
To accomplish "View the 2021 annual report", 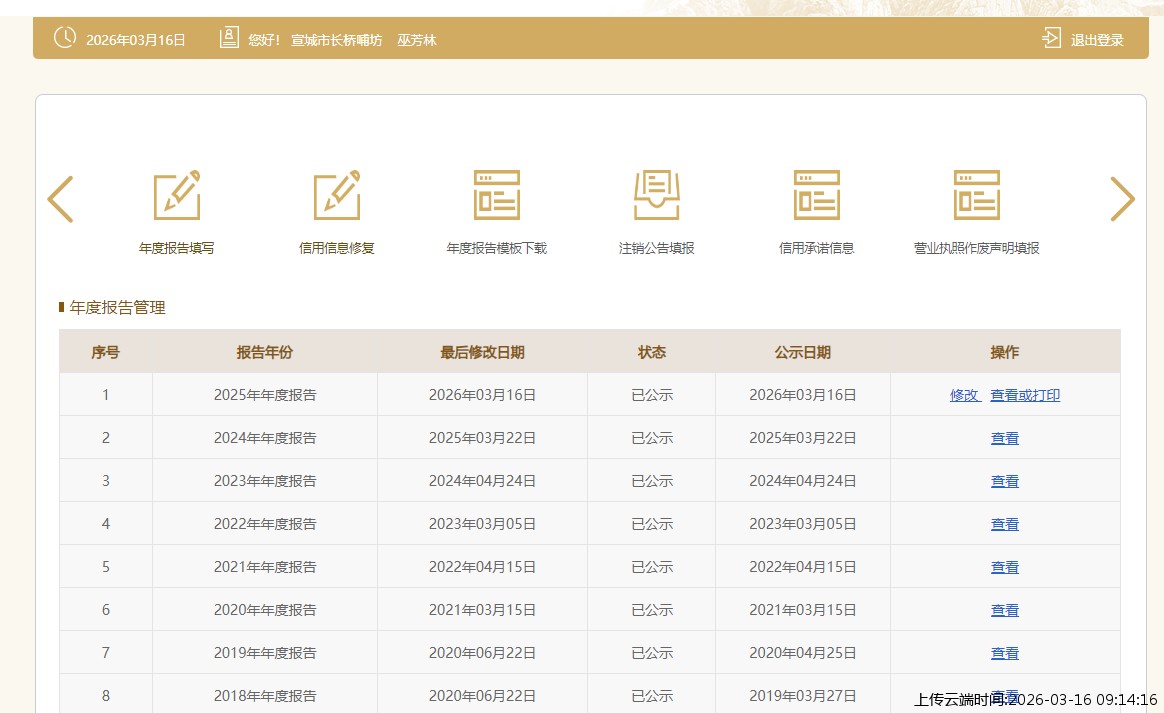I will (1005, 567).
